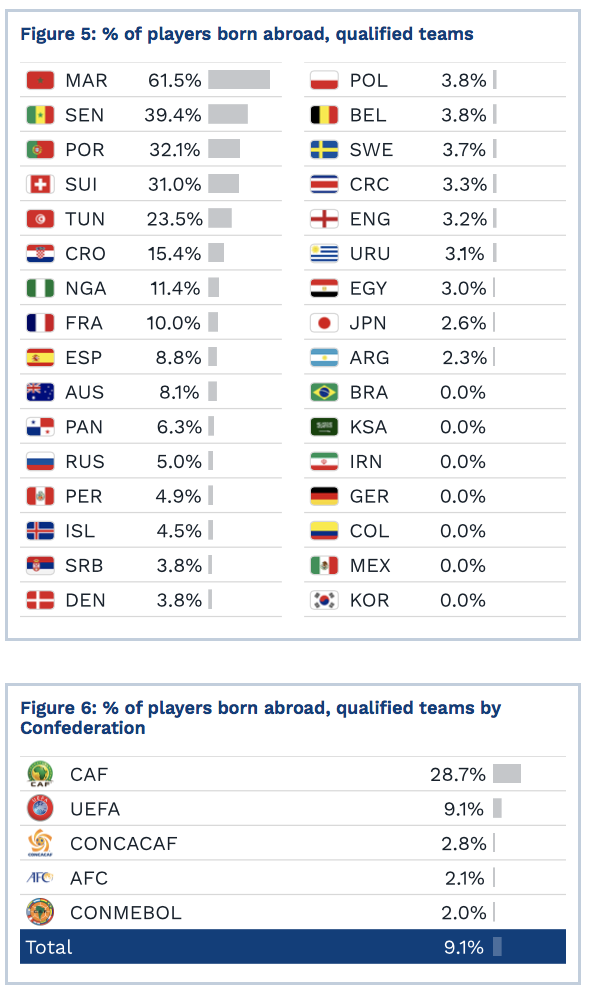Viewport: 592px width, 998px height.
Task: Select the GER 0.0% value
Action: [463, 496]
